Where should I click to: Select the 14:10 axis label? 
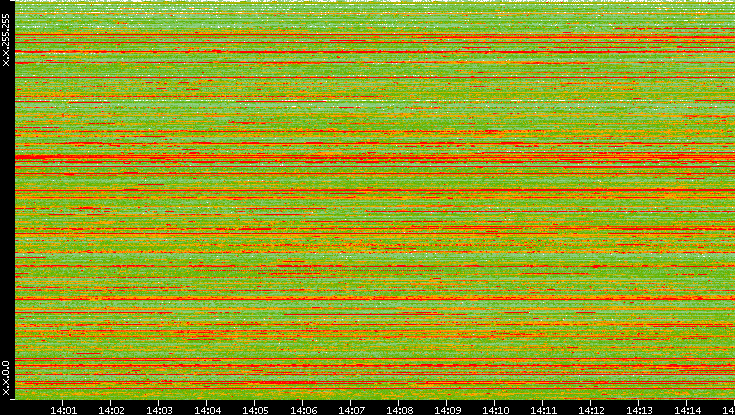(x=496, y=410)
